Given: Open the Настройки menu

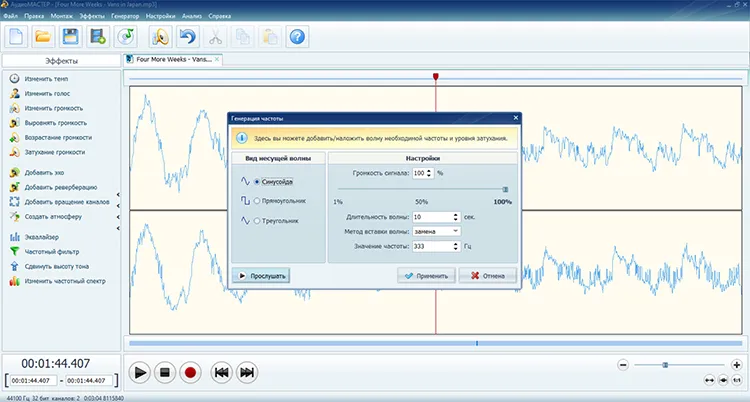Looking at the screenshot, I should tap(161, 16).
